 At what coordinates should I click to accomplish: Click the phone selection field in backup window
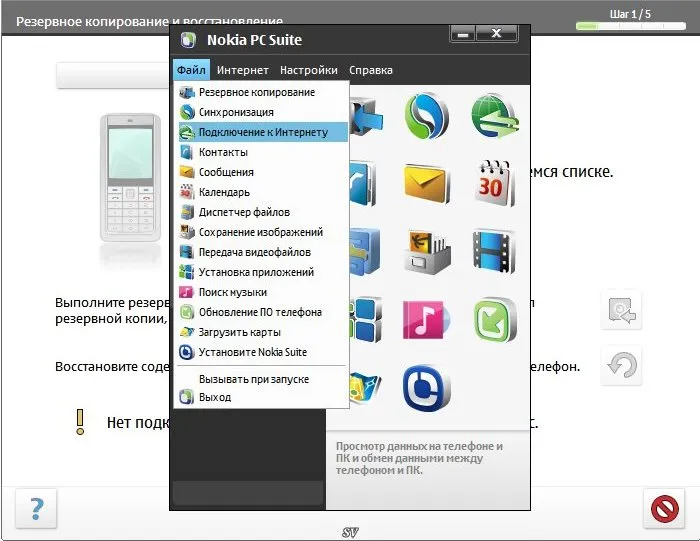tap(112, 75)
